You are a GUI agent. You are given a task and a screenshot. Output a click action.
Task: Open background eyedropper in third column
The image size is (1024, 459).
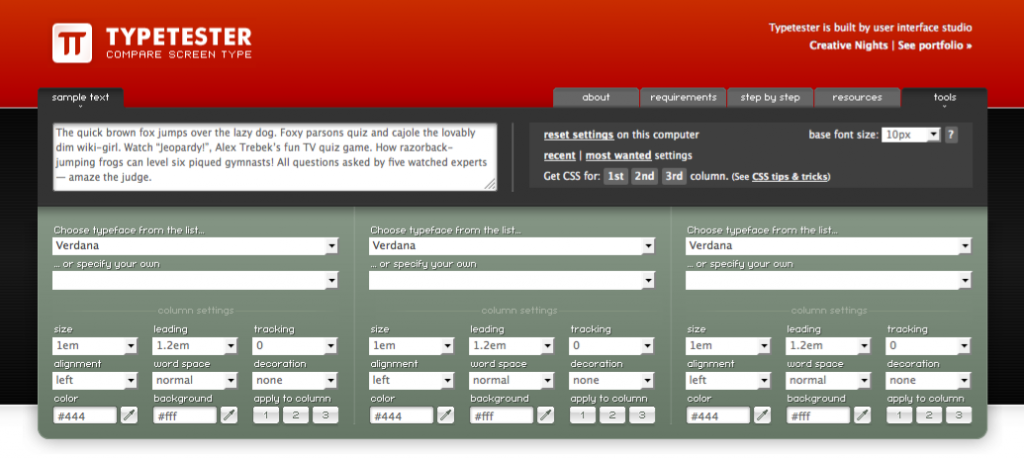pos(863,415)
